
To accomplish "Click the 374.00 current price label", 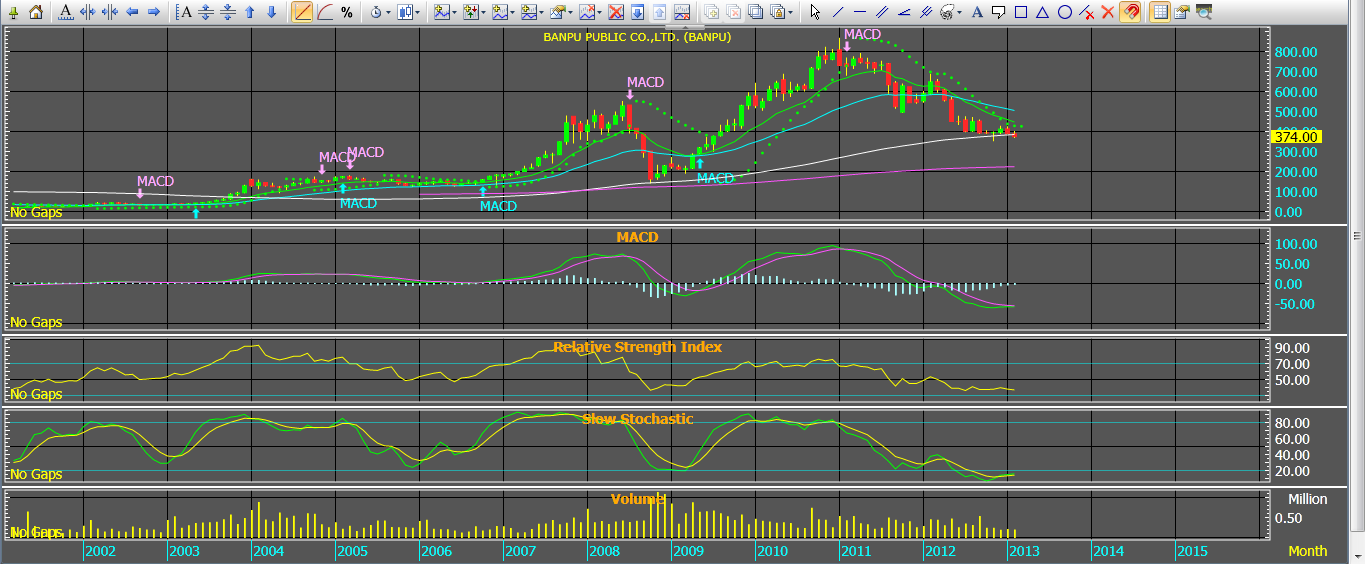I will [1296, 137].
